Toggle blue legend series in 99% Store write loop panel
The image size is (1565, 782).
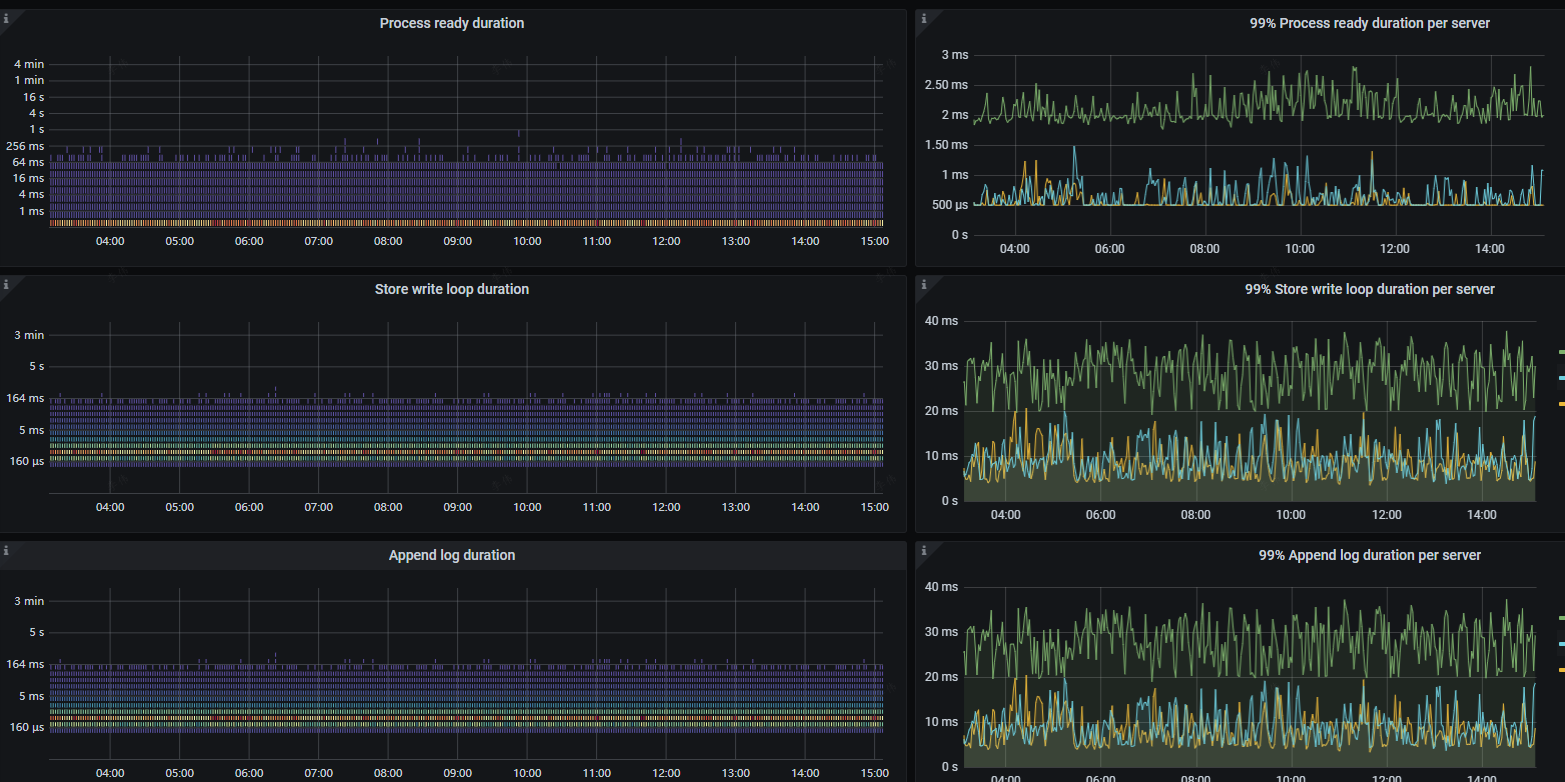tap(1561, 378)
